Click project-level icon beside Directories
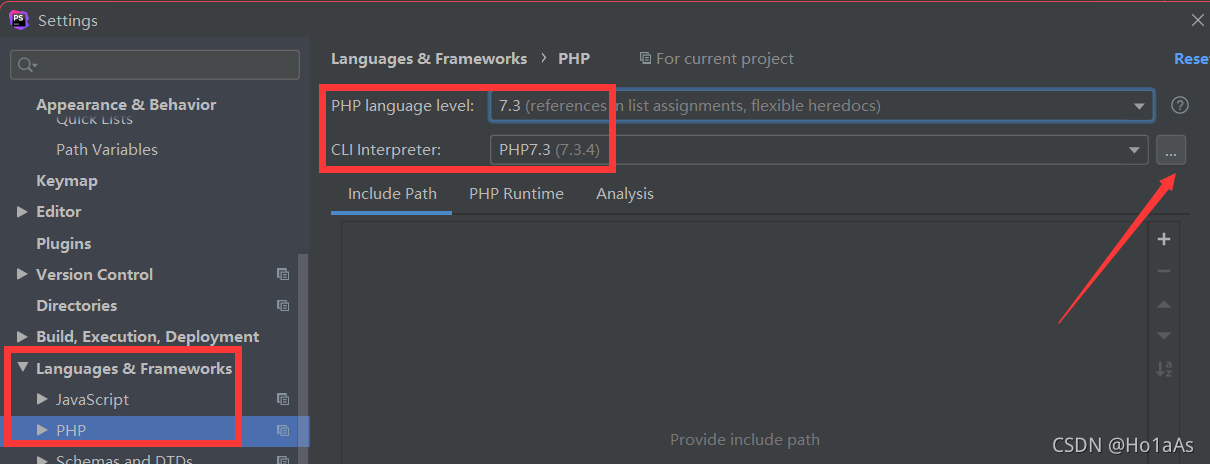The height and width of the screenshot is (464, 1210). point(283,305)
